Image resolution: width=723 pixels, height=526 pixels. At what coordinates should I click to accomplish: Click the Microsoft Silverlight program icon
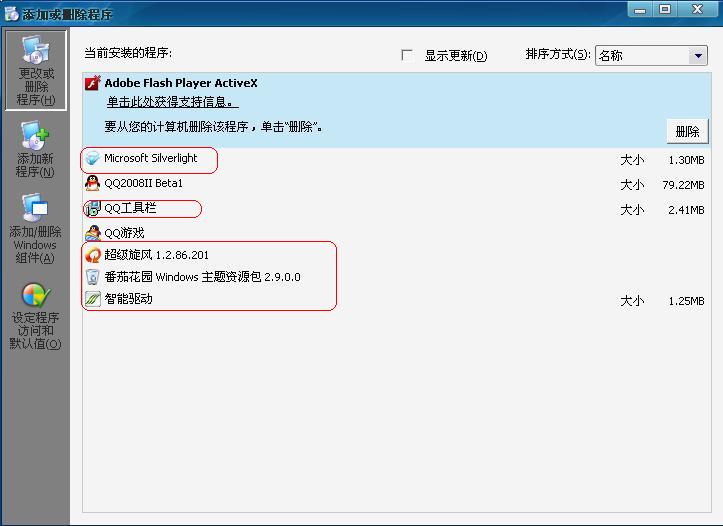click(93, 159)
